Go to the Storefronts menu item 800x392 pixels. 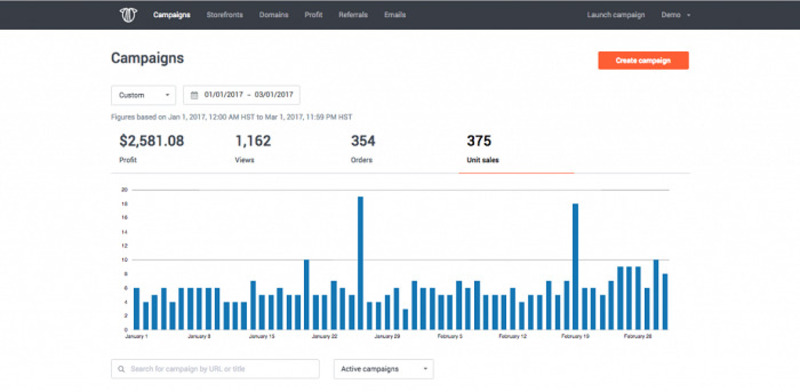[x=224, y=15]
